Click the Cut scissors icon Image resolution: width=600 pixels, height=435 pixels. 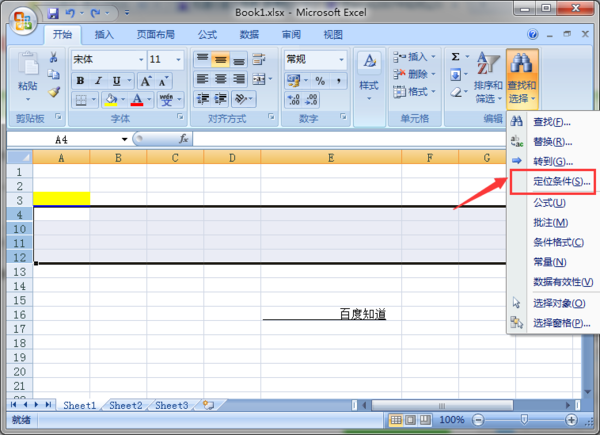click(54, 58)
